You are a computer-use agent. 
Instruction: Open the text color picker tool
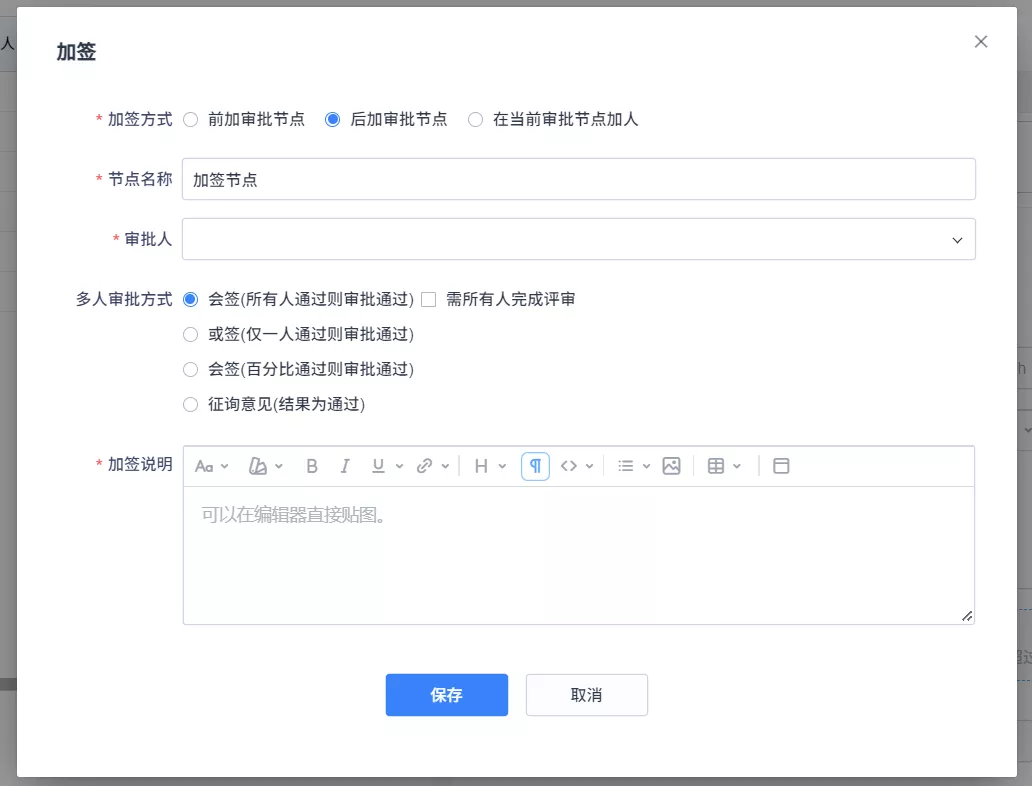click(x=265, y=466)
